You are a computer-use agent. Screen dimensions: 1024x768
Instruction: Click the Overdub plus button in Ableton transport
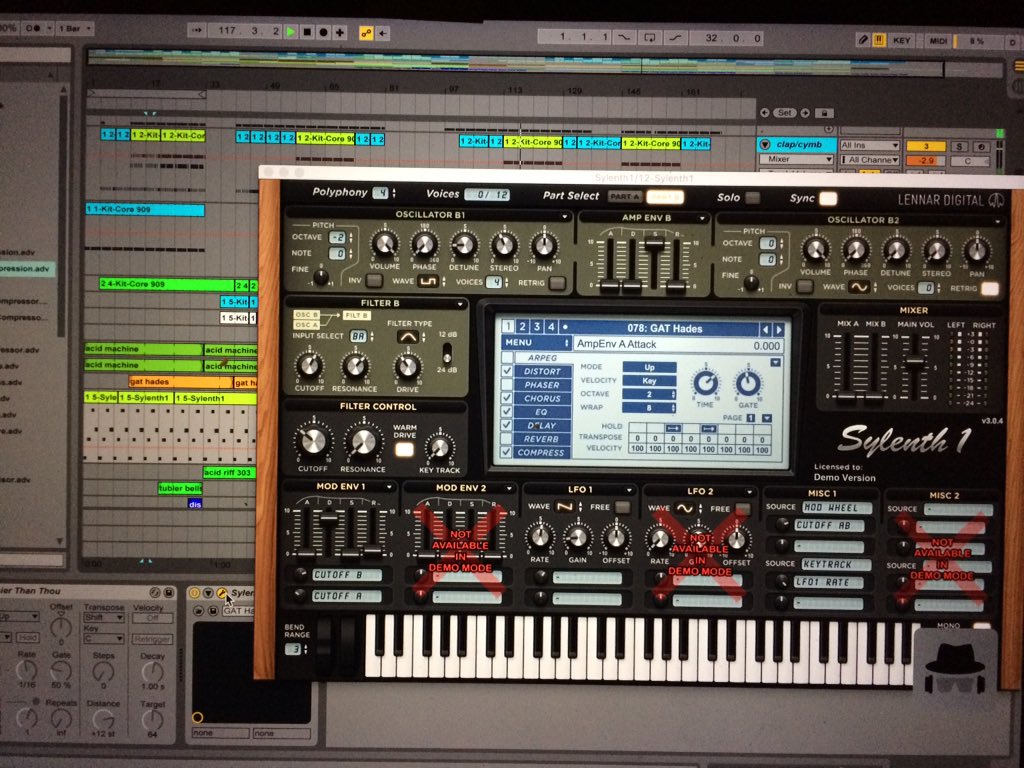(340, 32)
